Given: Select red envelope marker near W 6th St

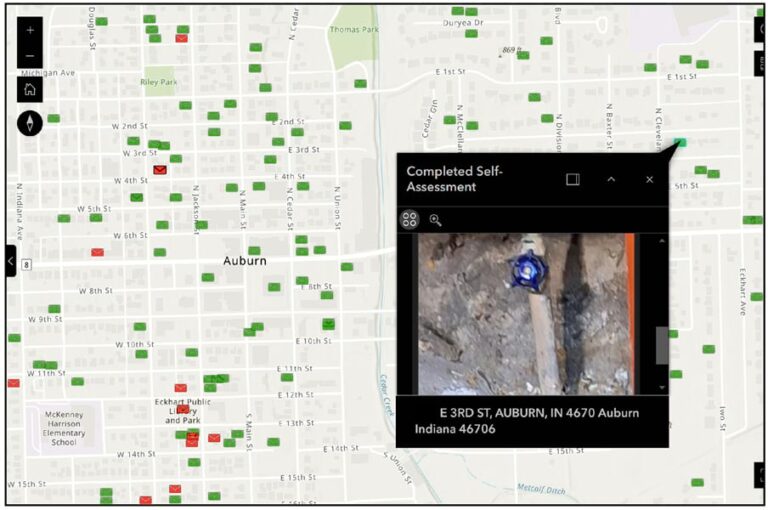Looking at the screenshot, I should [x=97, y=252].
